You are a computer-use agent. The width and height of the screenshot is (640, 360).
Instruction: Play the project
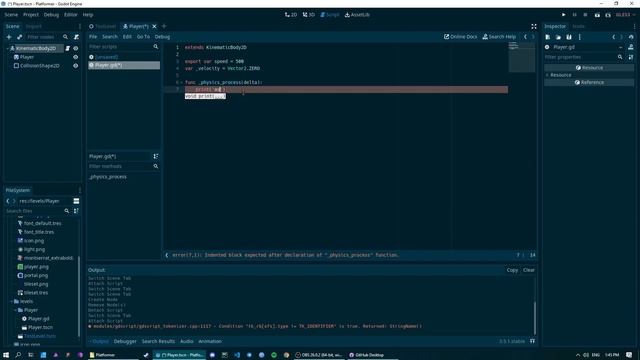click(x=564, y=15)
